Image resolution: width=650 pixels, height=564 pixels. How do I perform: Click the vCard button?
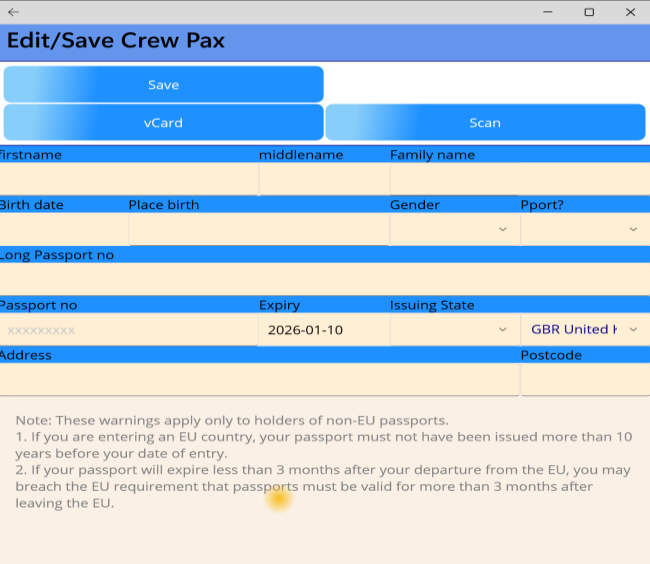[x=163, y=123]
